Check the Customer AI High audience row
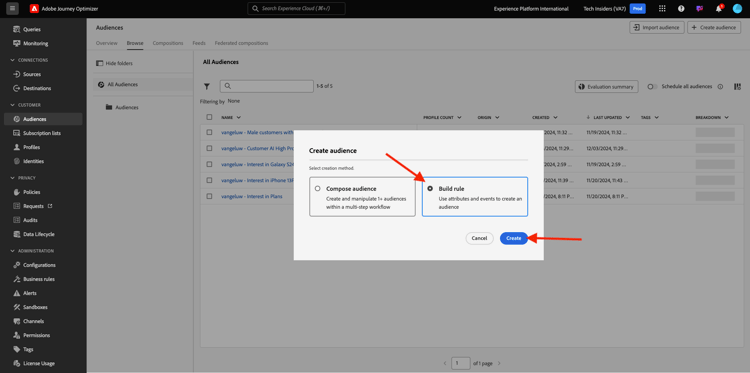Viewport: 750px width, 373px height. [210, 148]
